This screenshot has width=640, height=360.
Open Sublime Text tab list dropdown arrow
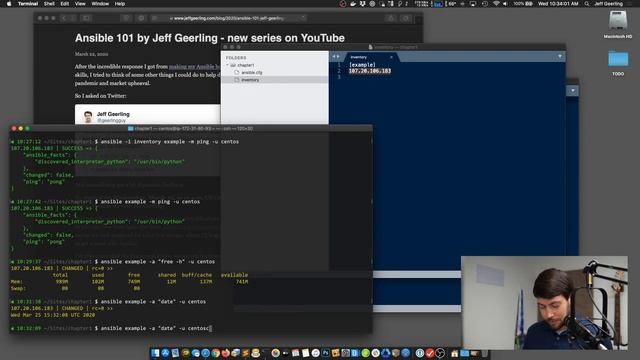(560, 56)
